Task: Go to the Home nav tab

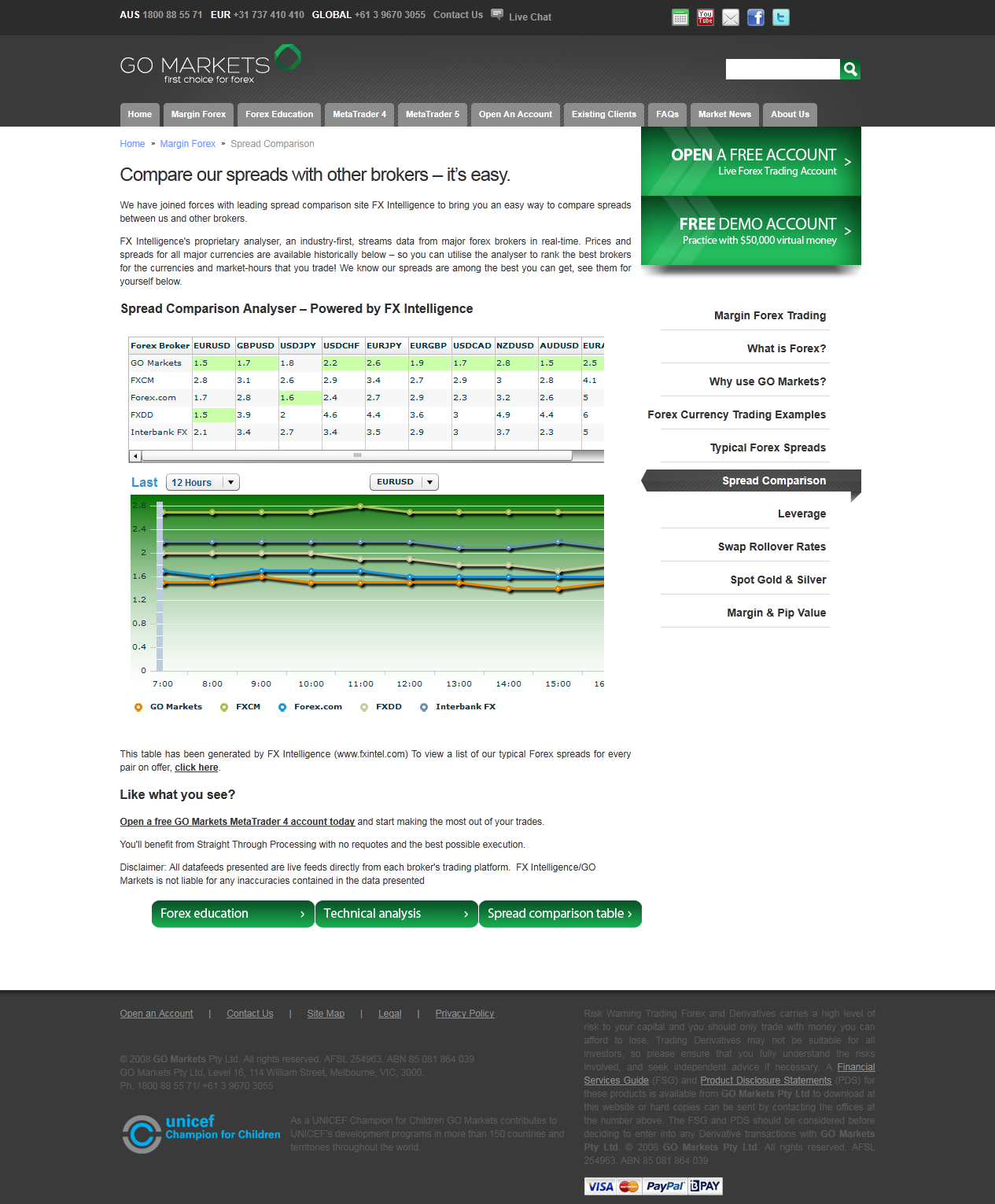Action: click(140, 114)
